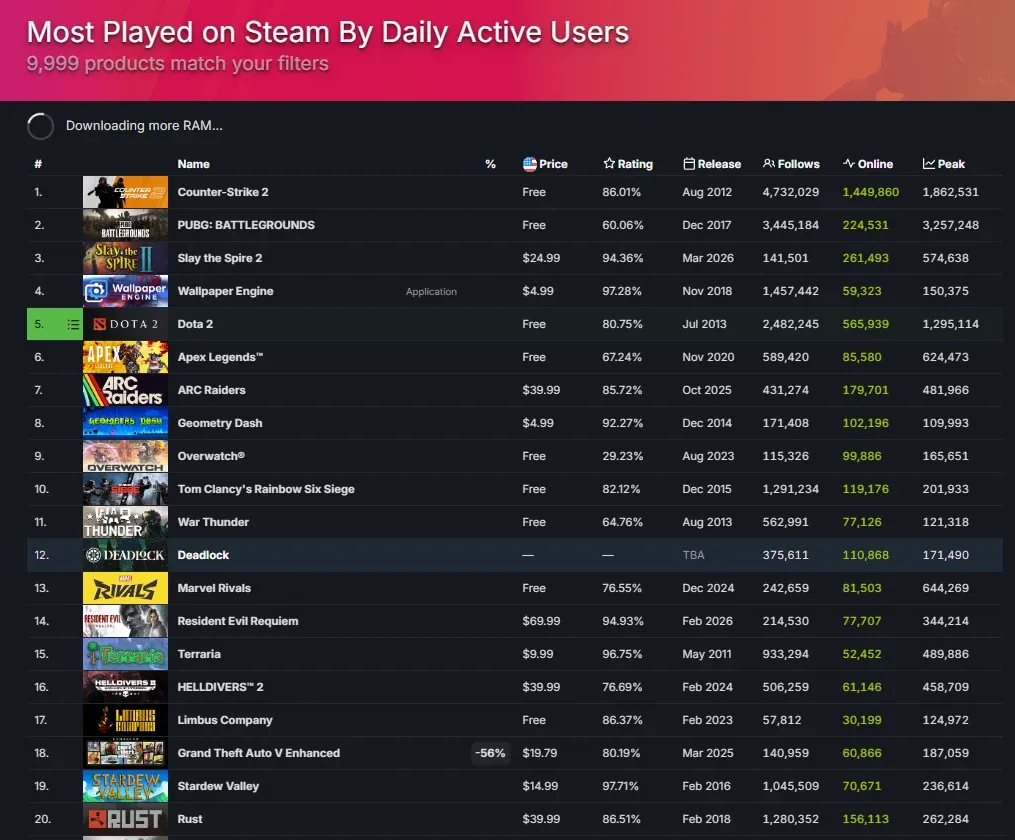Viewport: 1015px width, 840px height.
Task: Open the Slay the Spire 2 page
Action: (220, 258)
